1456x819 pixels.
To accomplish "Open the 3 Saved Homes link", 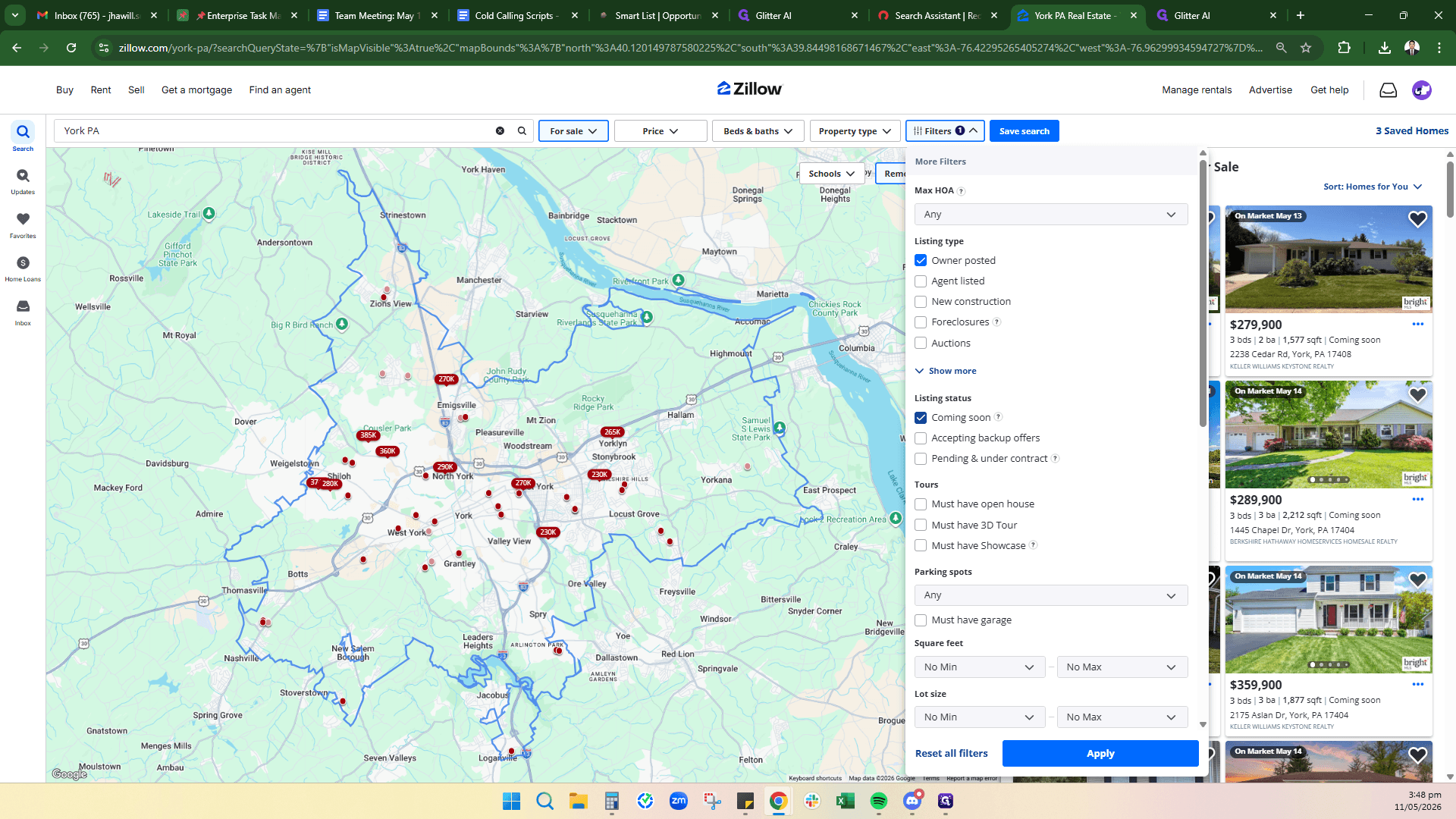I will coord(1412,131).
